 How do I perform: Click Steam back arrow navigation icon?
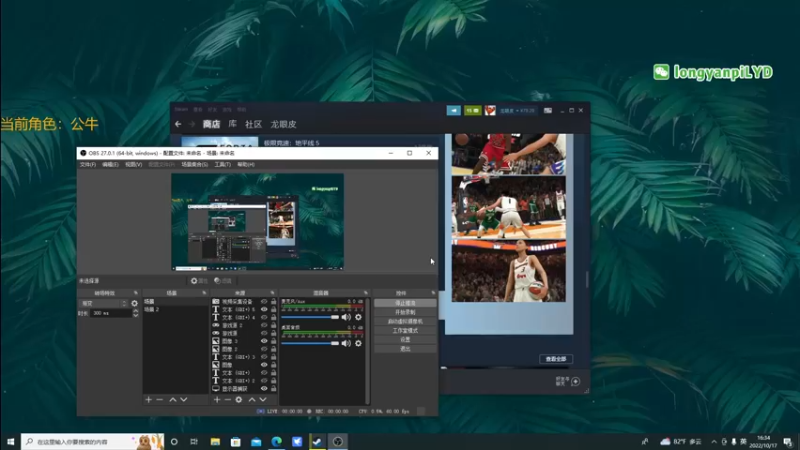click(x=178, y=124)
